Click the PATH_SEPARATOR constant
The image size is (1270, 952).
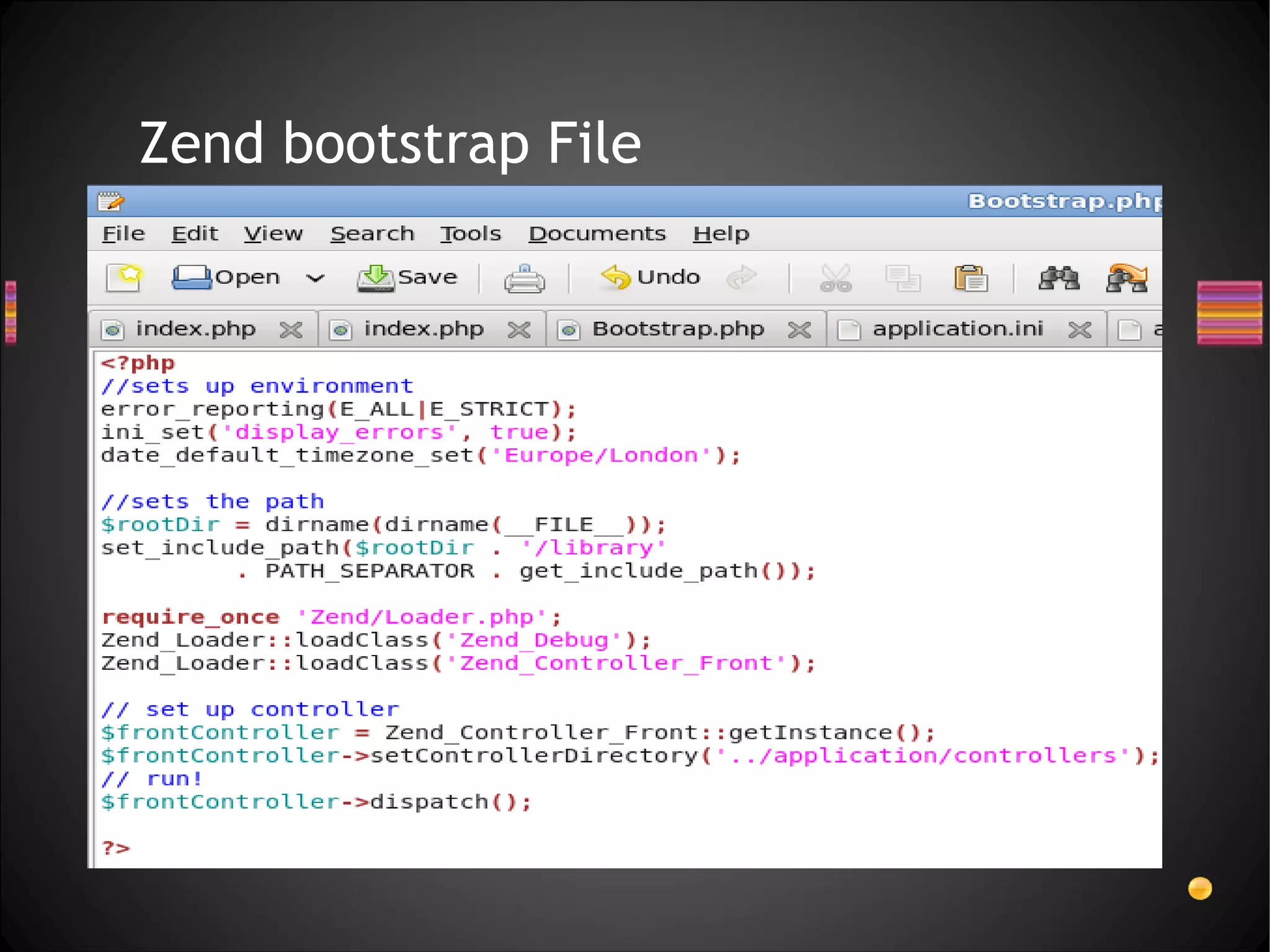(370, 571)
